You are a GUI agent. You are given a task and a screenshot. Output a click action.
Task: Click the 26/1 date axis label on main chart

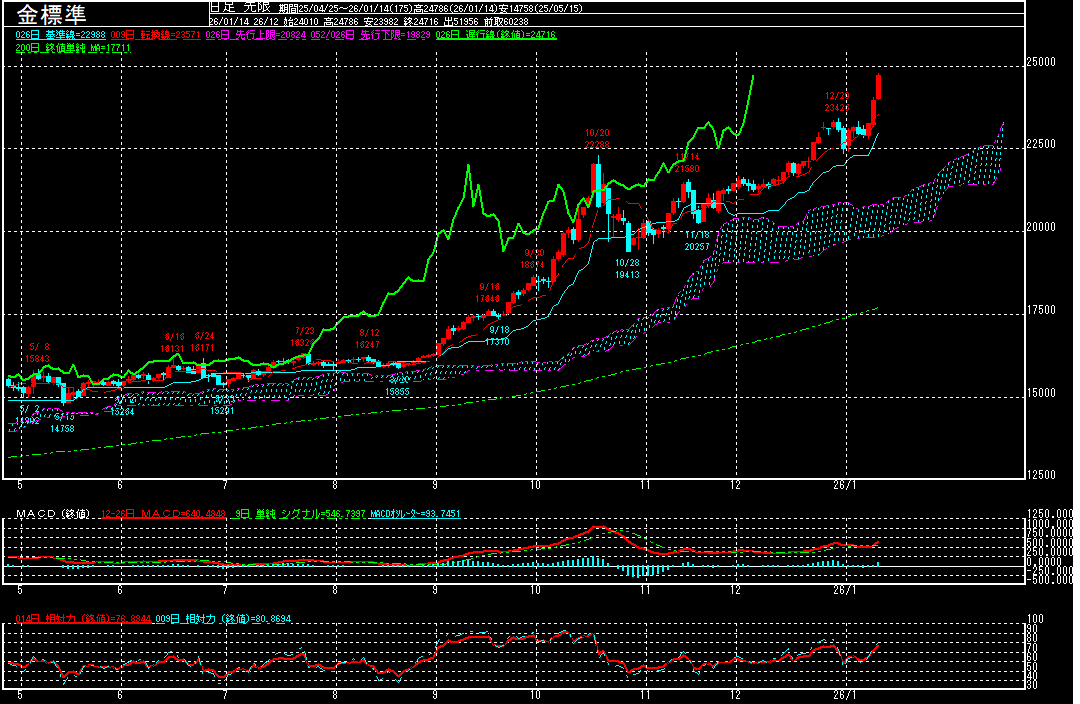[845, 485]
